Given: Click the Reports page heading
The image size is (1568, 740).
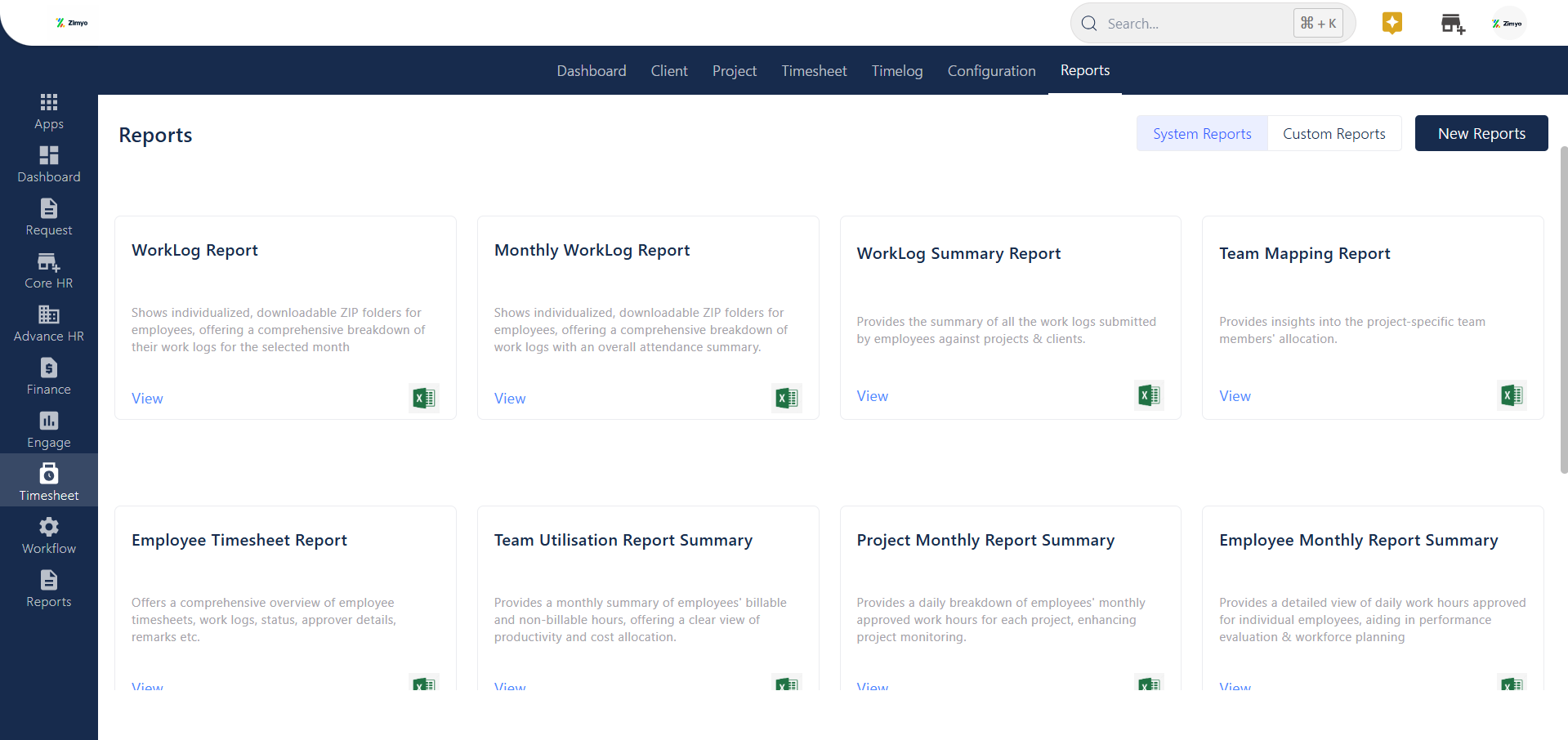Looking at the screenshot, I should click(155, 135).
